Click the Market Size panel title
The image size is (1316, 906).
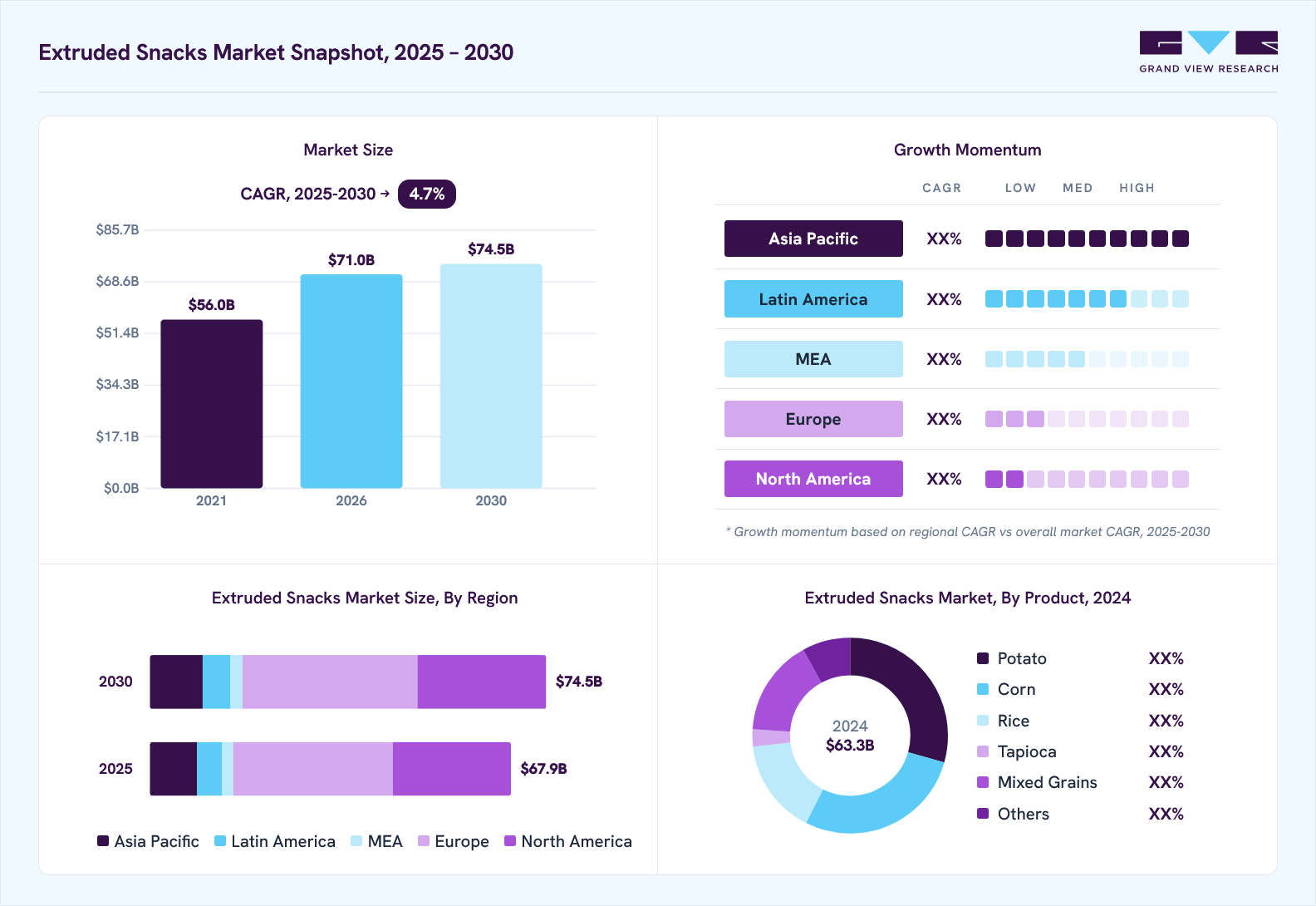(348, 150)
